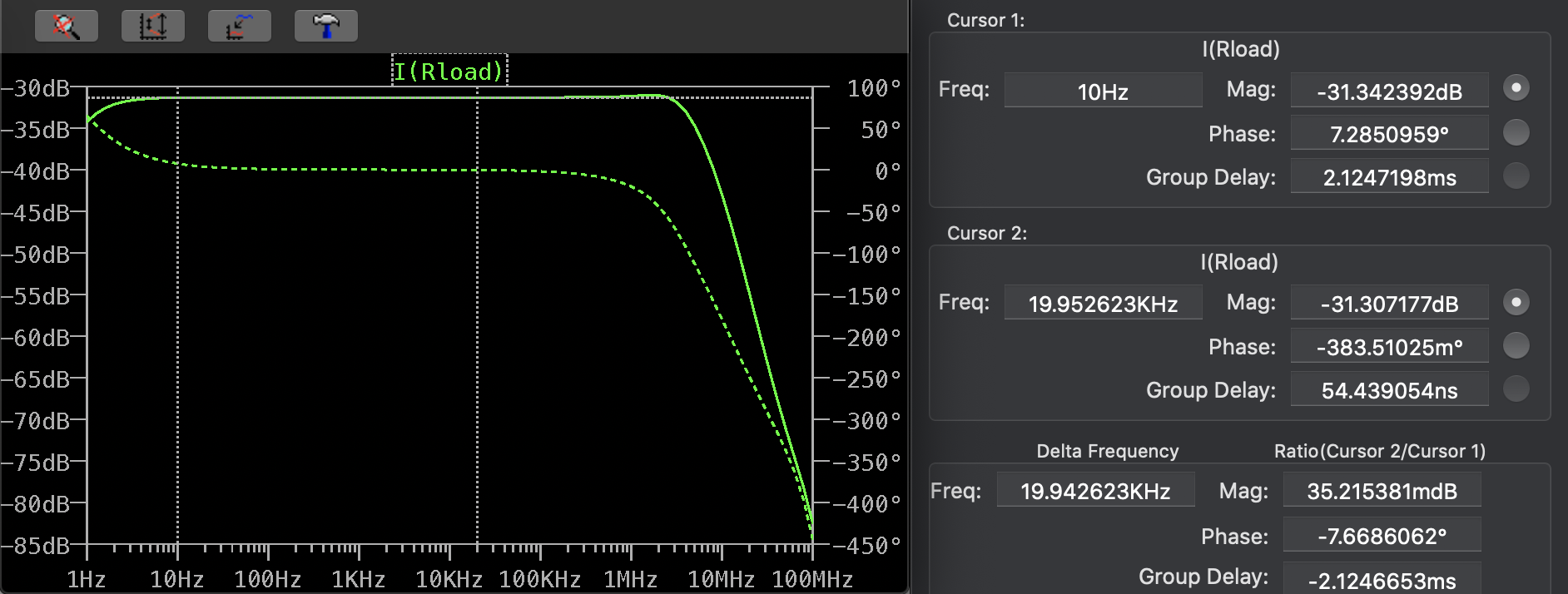
Task: Click Cursor 1 Mag field -31.342392dB
Action: 1389,91
